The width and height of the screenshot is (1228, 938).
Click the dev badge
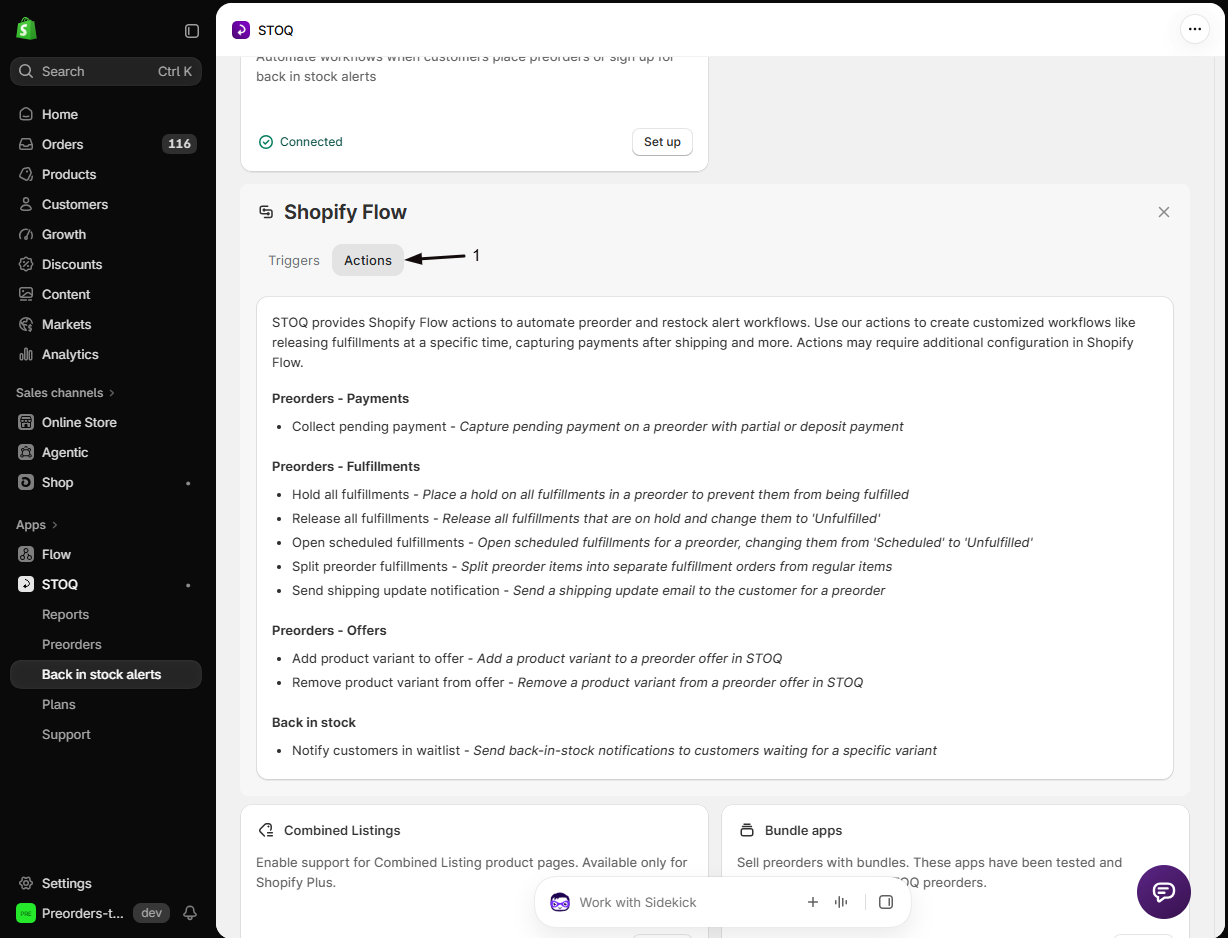point(151,913)
